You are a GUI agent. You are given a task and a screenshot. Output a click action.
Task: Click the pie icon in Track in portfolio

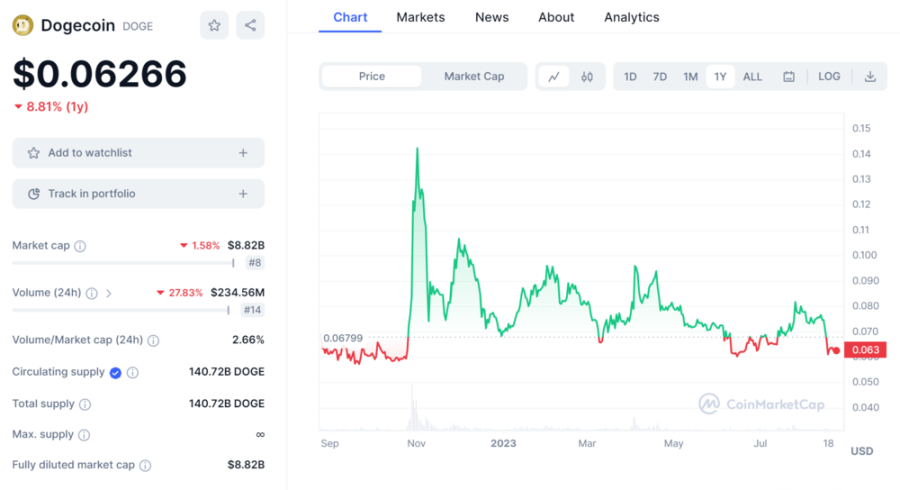coord(34,194)
